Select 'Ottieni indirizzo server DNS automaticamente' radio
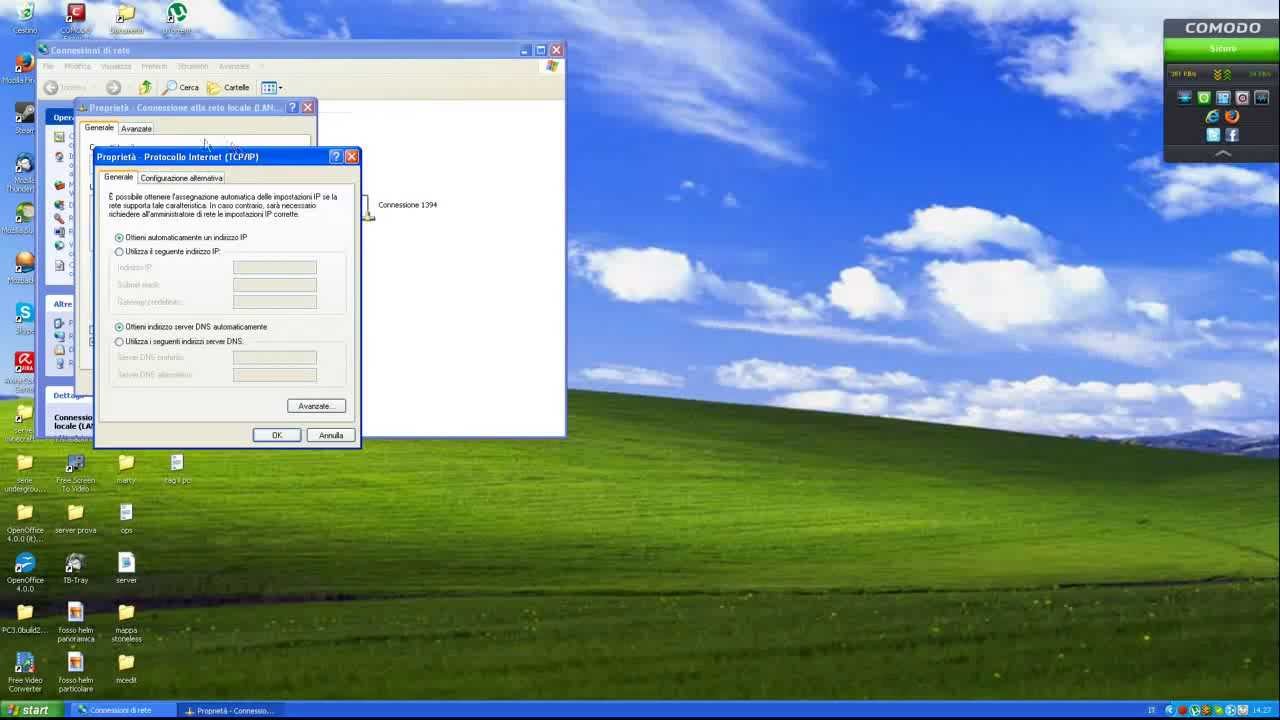 (119, 327)
